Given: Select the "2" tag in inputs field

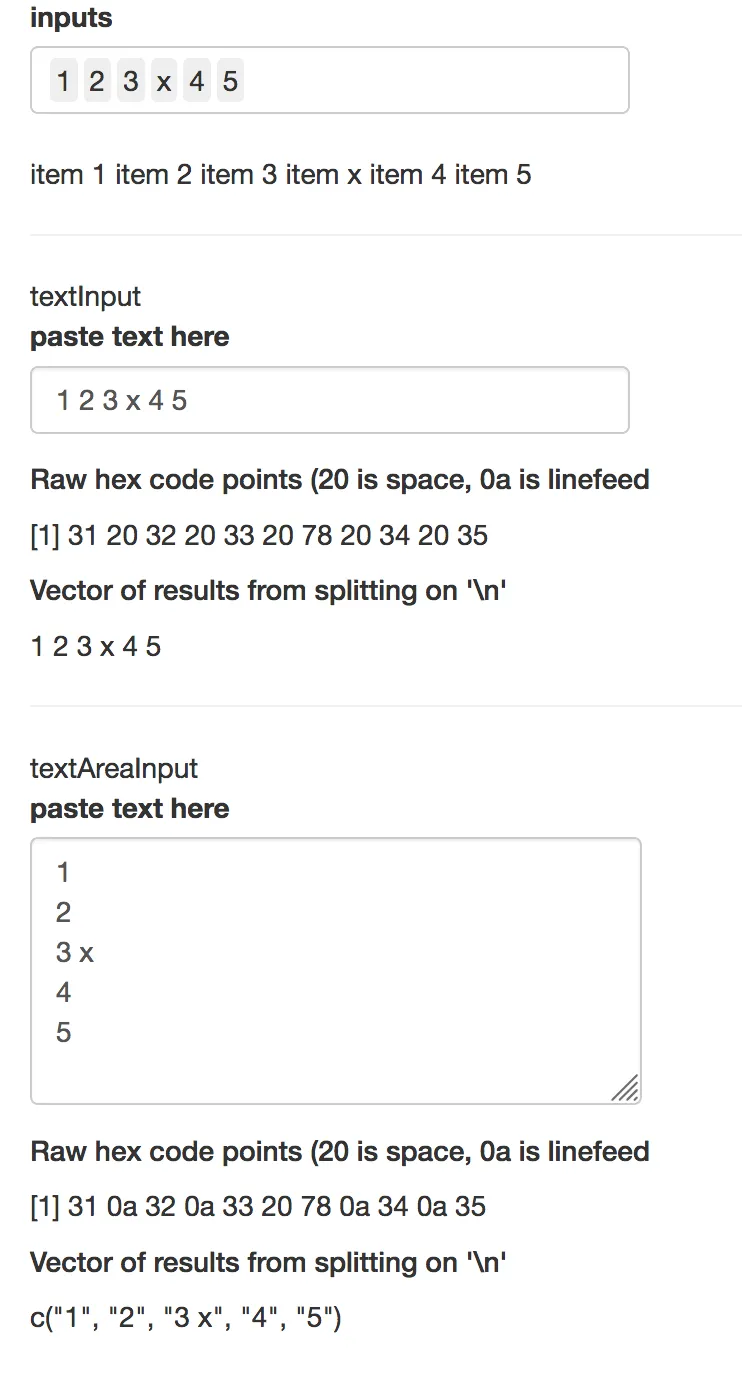Looking at the screenshot, I should click(x=96, y=81).
